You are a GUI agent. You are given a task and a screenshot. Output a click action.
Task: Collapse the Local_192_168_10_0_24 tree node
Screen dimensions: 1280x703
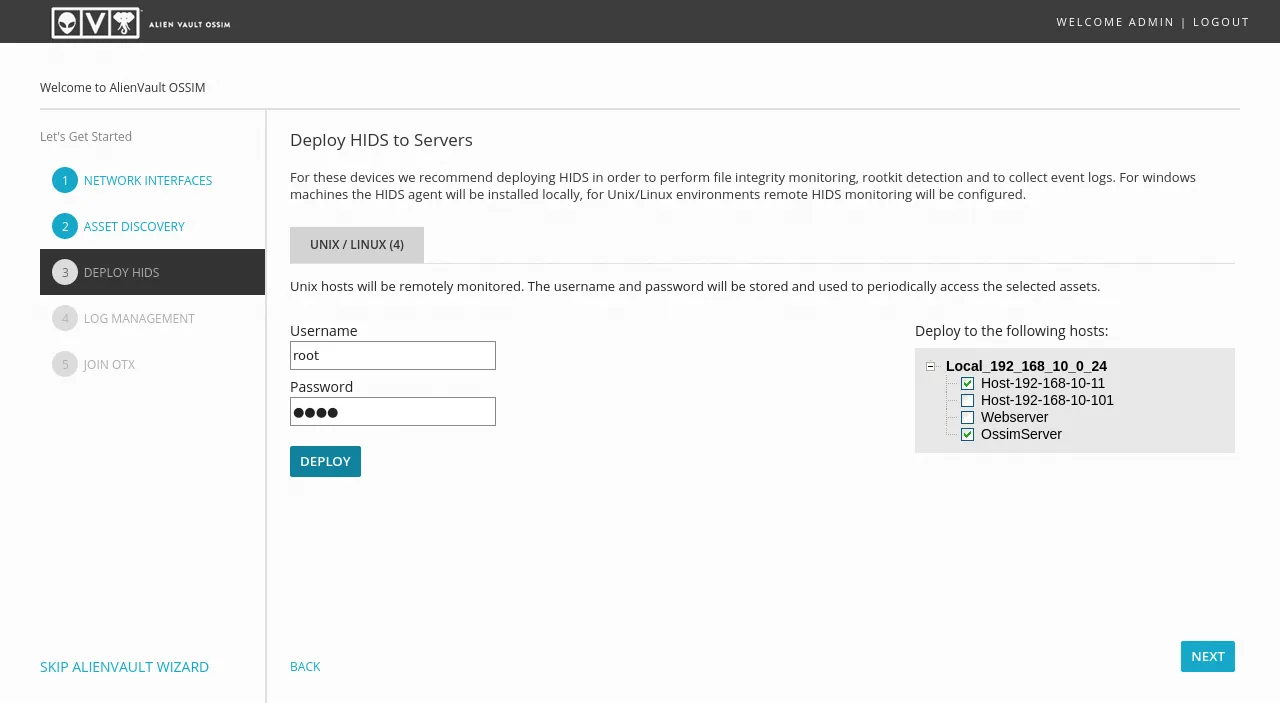point(930,367)
